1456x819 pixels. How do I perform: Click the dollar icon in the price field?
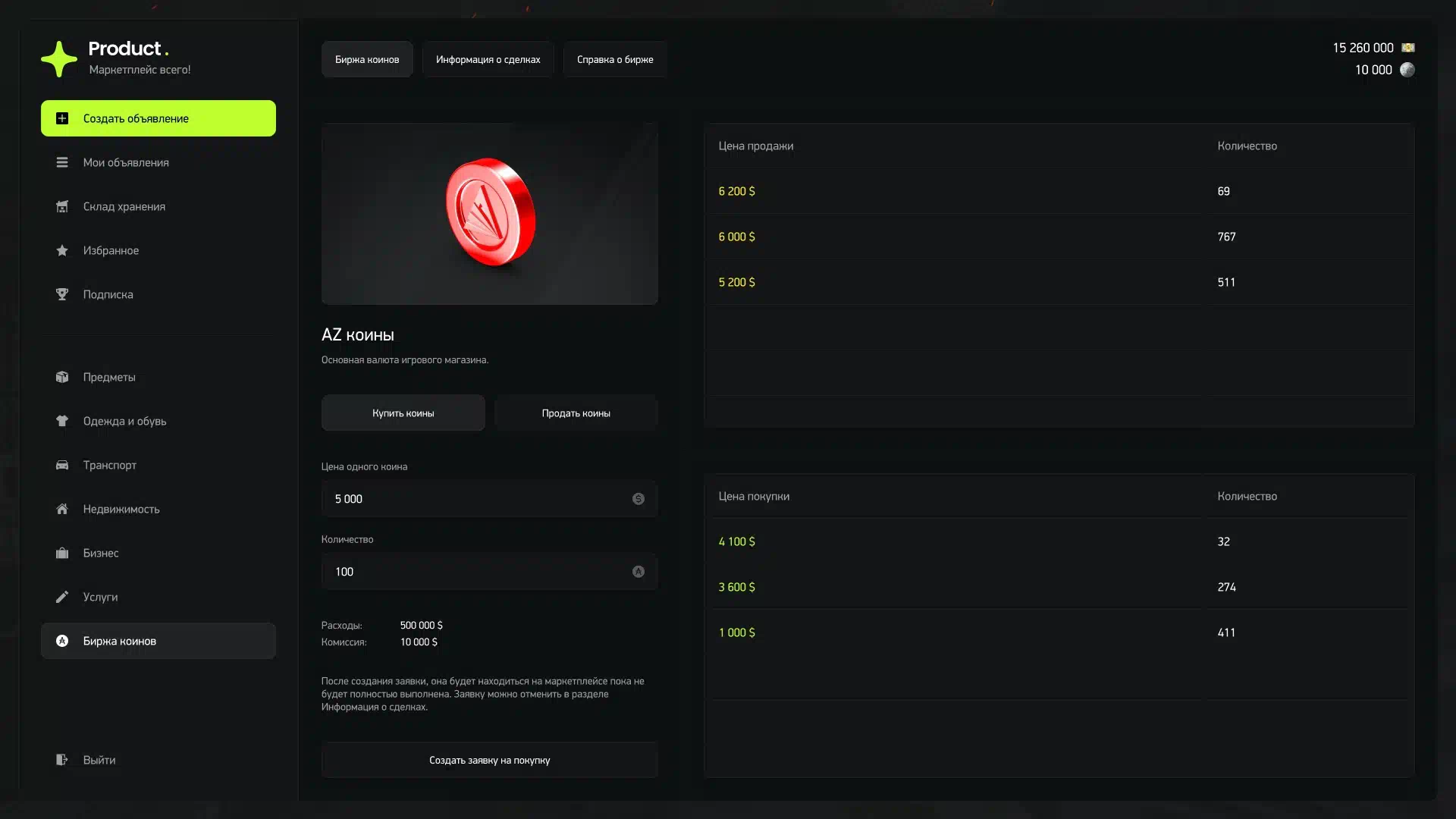pyautogui.click(x=639, y=499)
